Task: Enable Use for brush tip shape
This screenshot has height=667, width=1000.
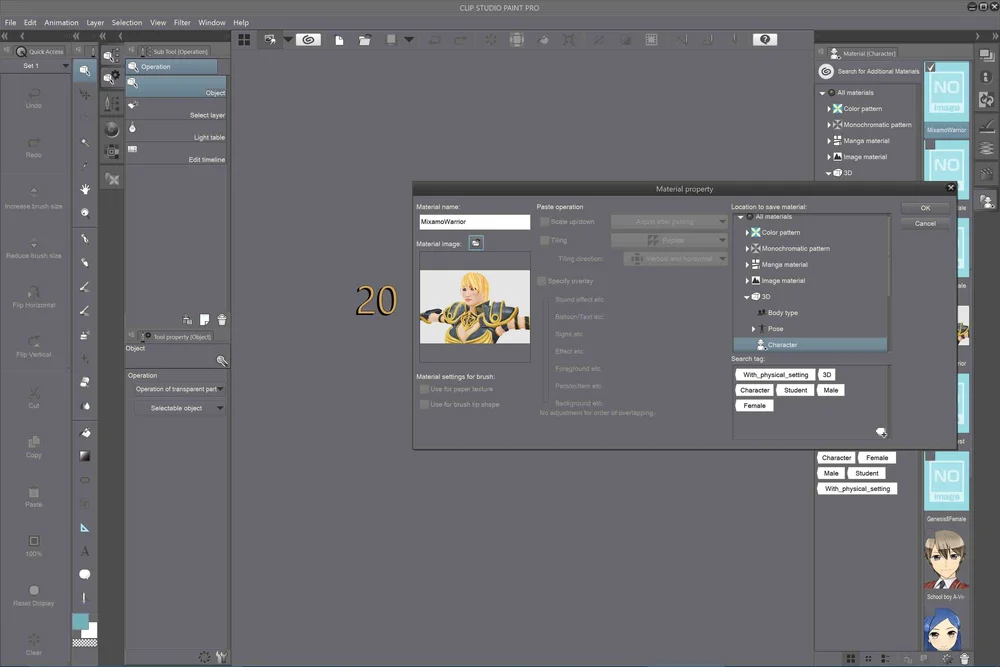Action: pos(424,404)
